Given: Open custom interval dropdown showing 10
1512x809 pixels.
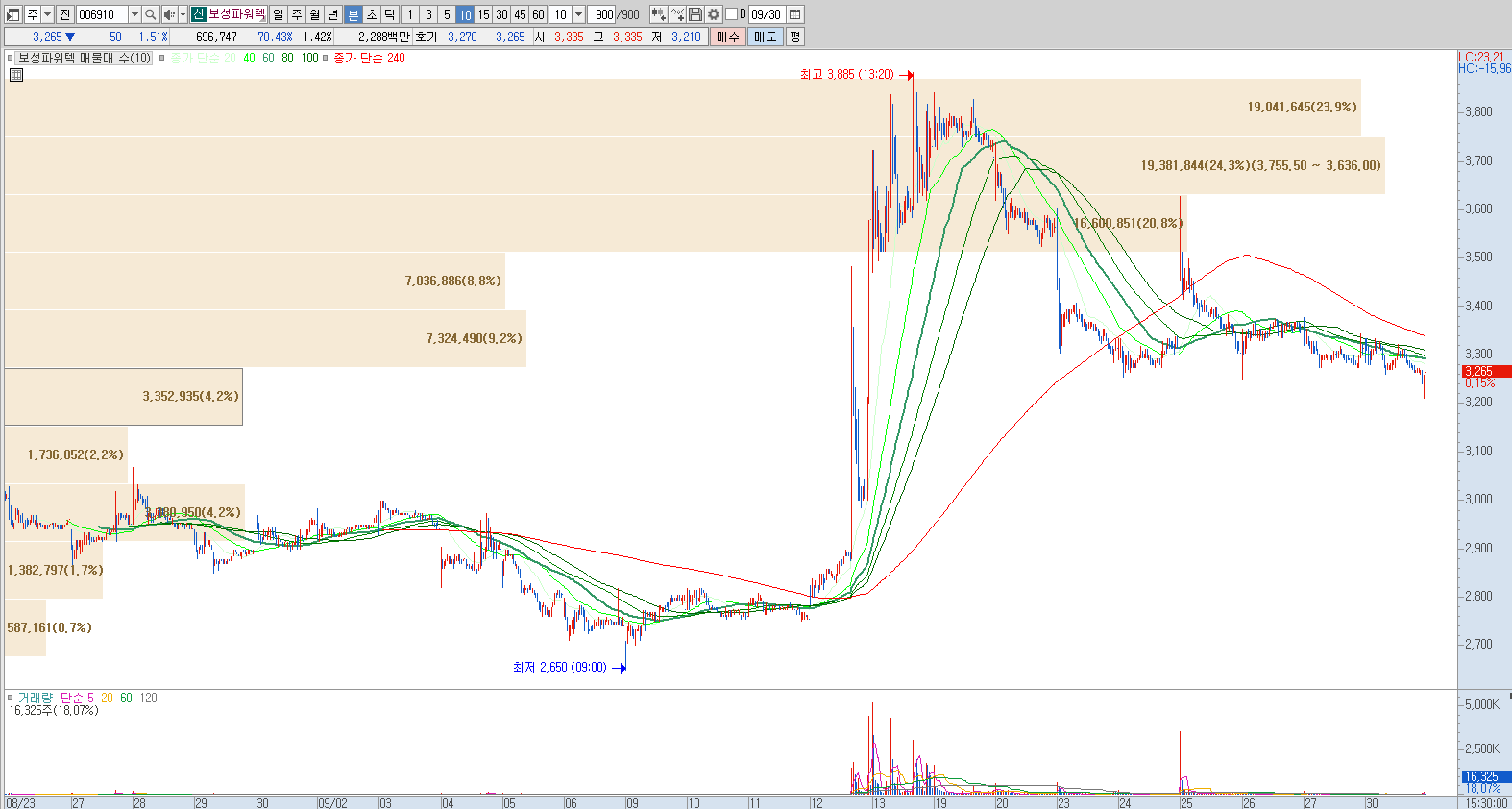Looking at the screenshot, I should point(578,14).
